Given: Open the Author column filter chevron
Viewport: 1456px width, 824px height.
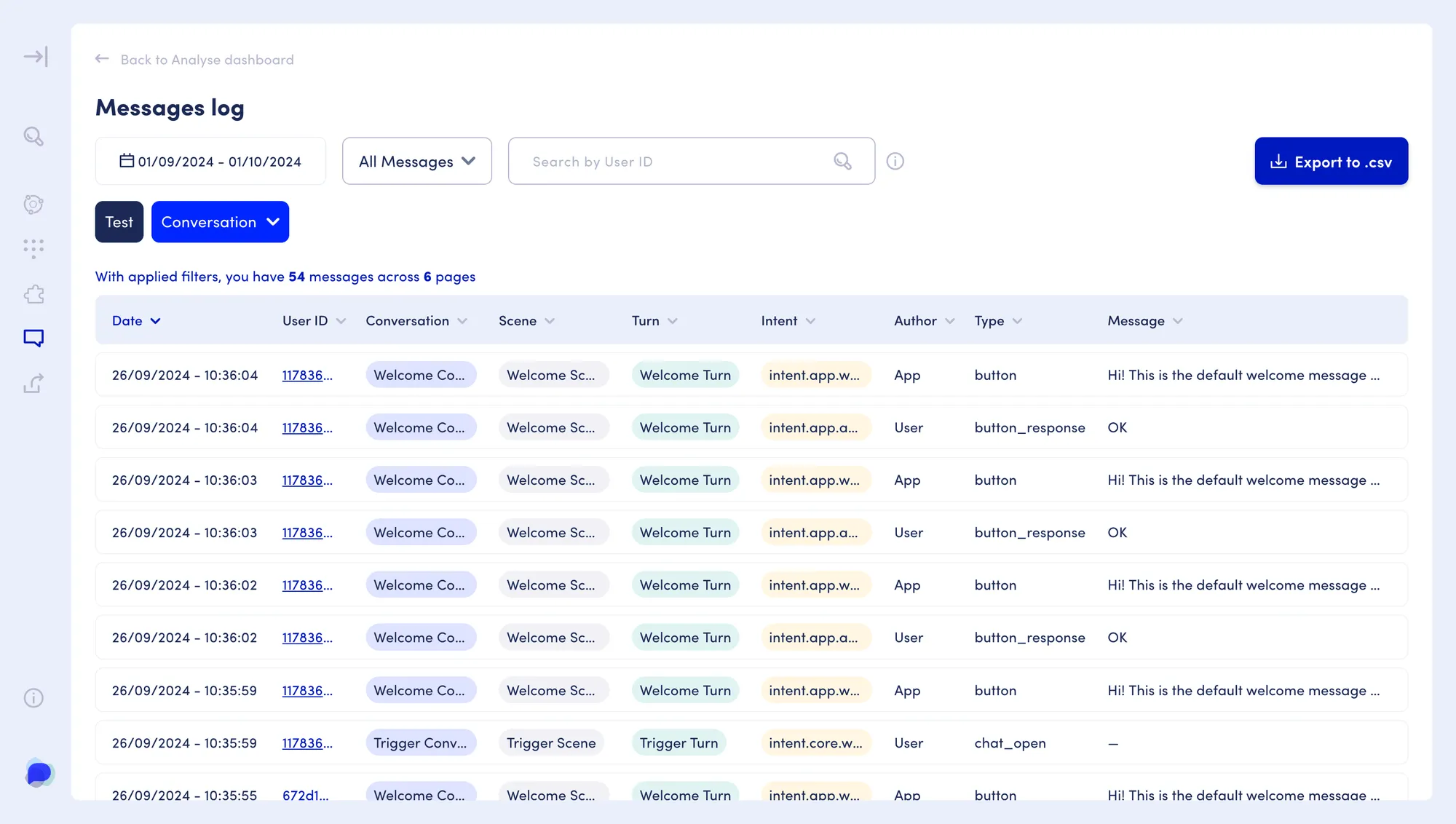Looking at the screenshot, I should point(950,321).
